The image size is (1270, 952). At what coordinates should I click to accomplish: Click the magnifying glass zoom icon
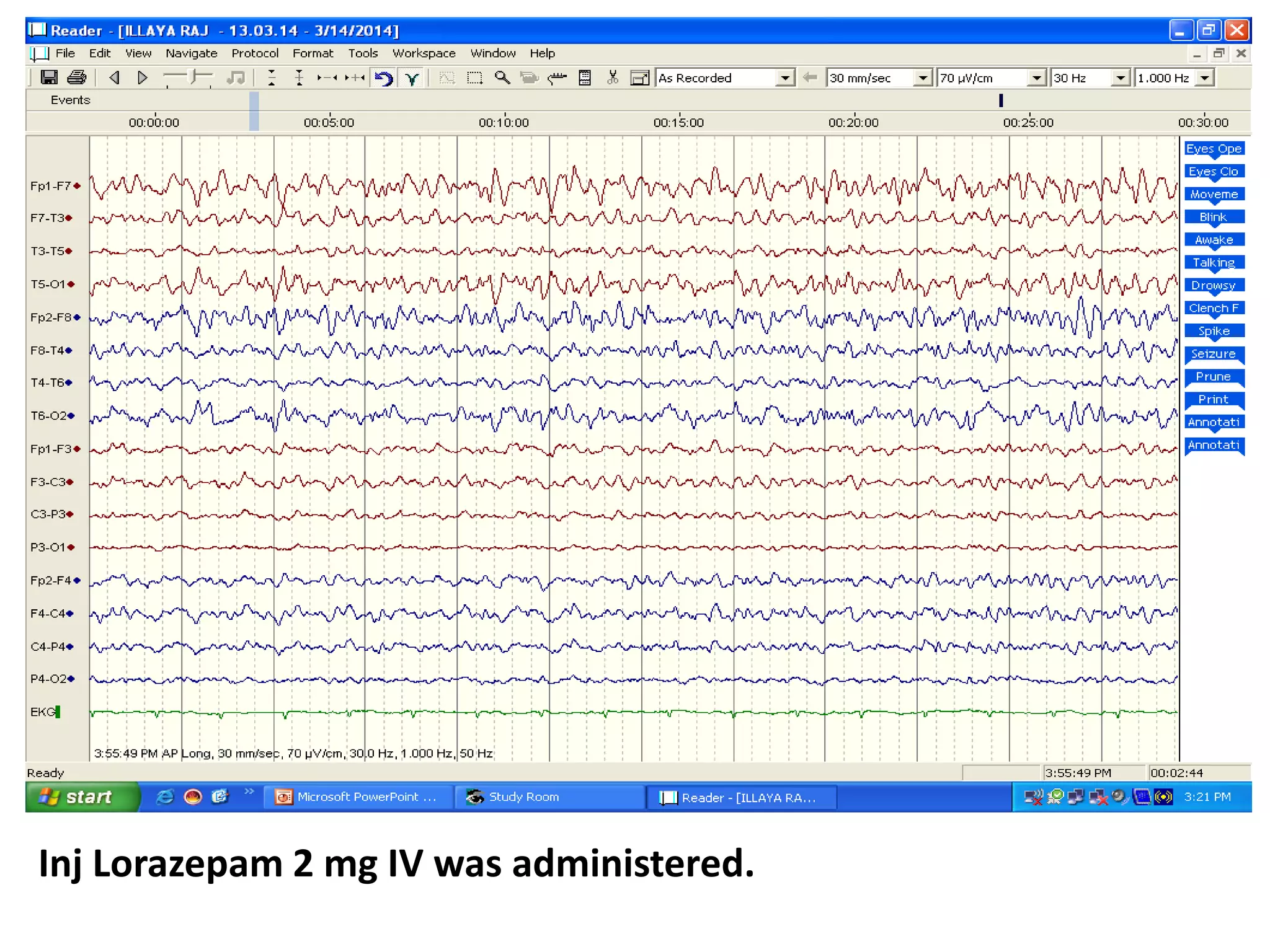pos(502,77)
